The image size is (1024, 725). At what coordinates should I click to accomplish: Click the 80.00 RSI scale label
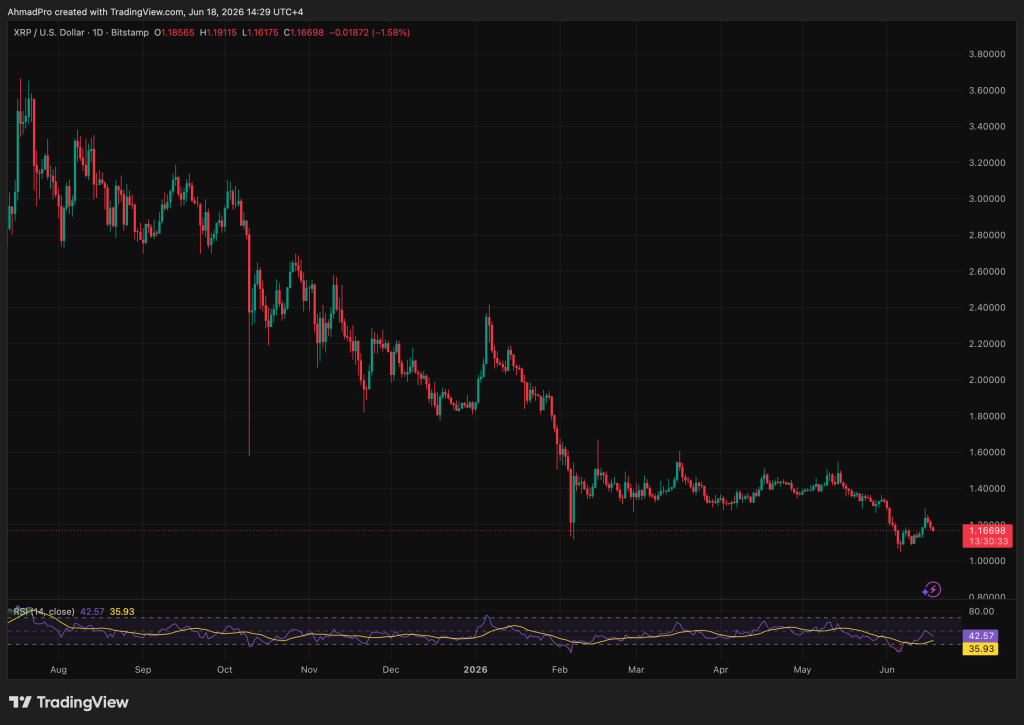tap(982, 611)
